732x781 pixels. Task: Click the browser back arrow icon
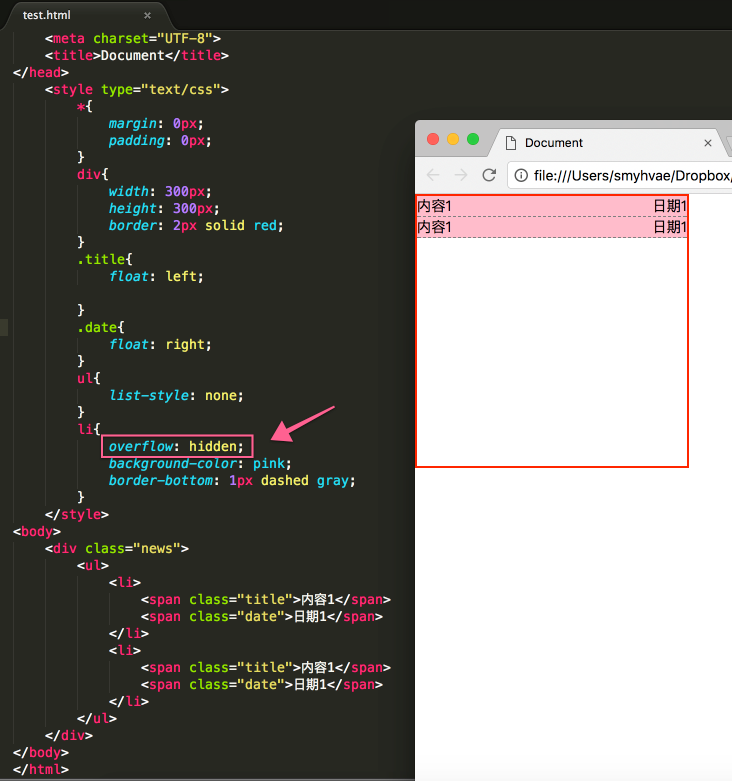pyautogui.click(x=433, y=175)
